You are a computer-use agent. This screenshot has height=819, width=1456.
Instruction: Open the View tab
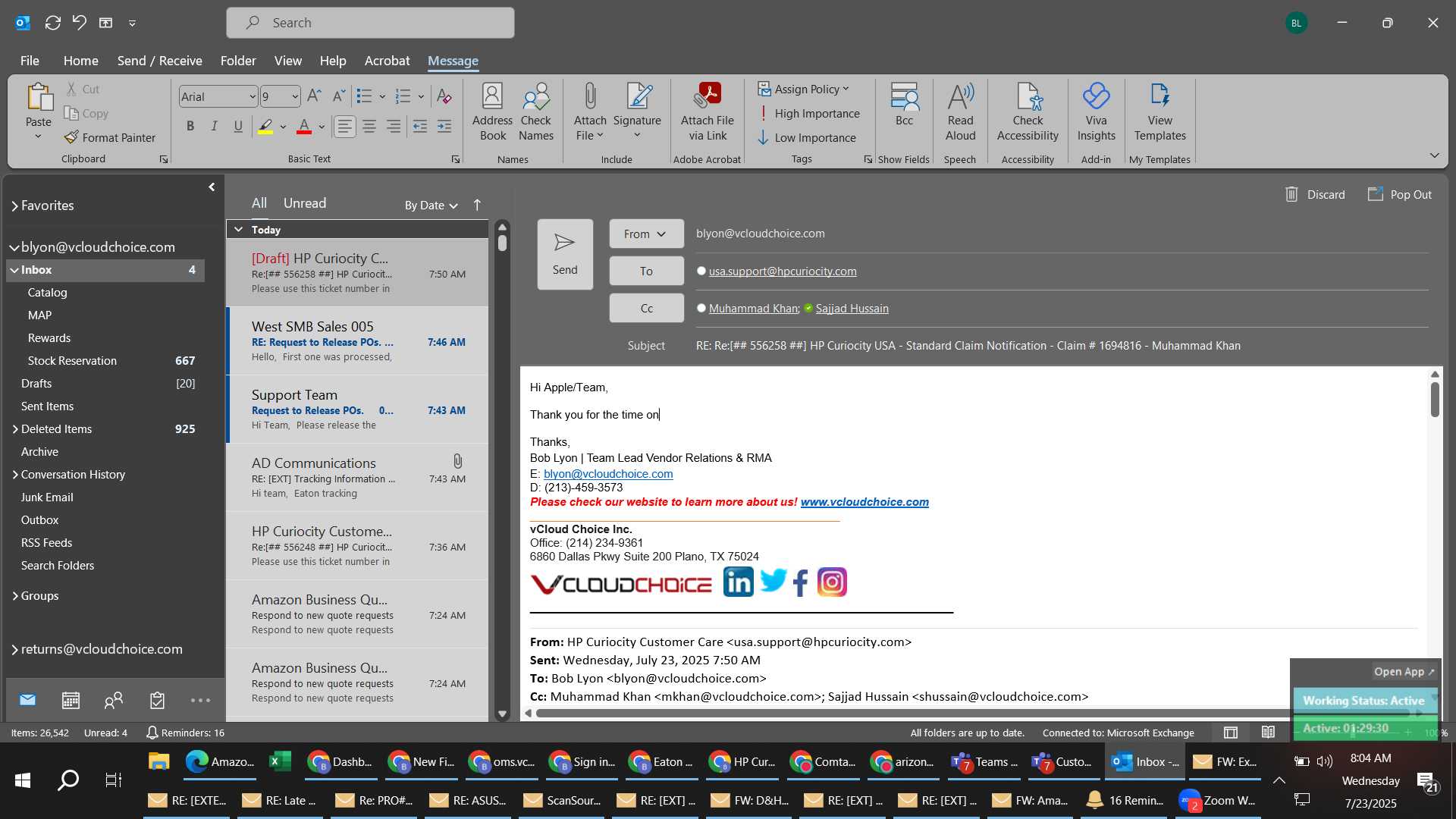click(x=287, y=61)
